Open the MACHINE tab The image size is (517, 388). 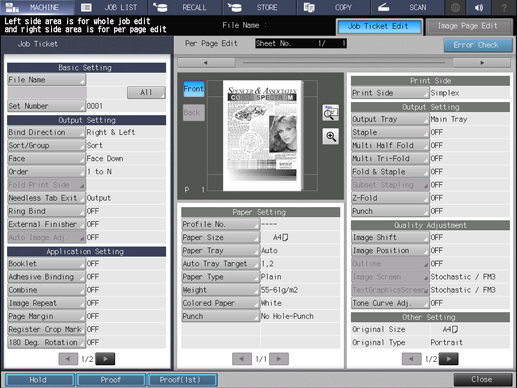(37, 7)
